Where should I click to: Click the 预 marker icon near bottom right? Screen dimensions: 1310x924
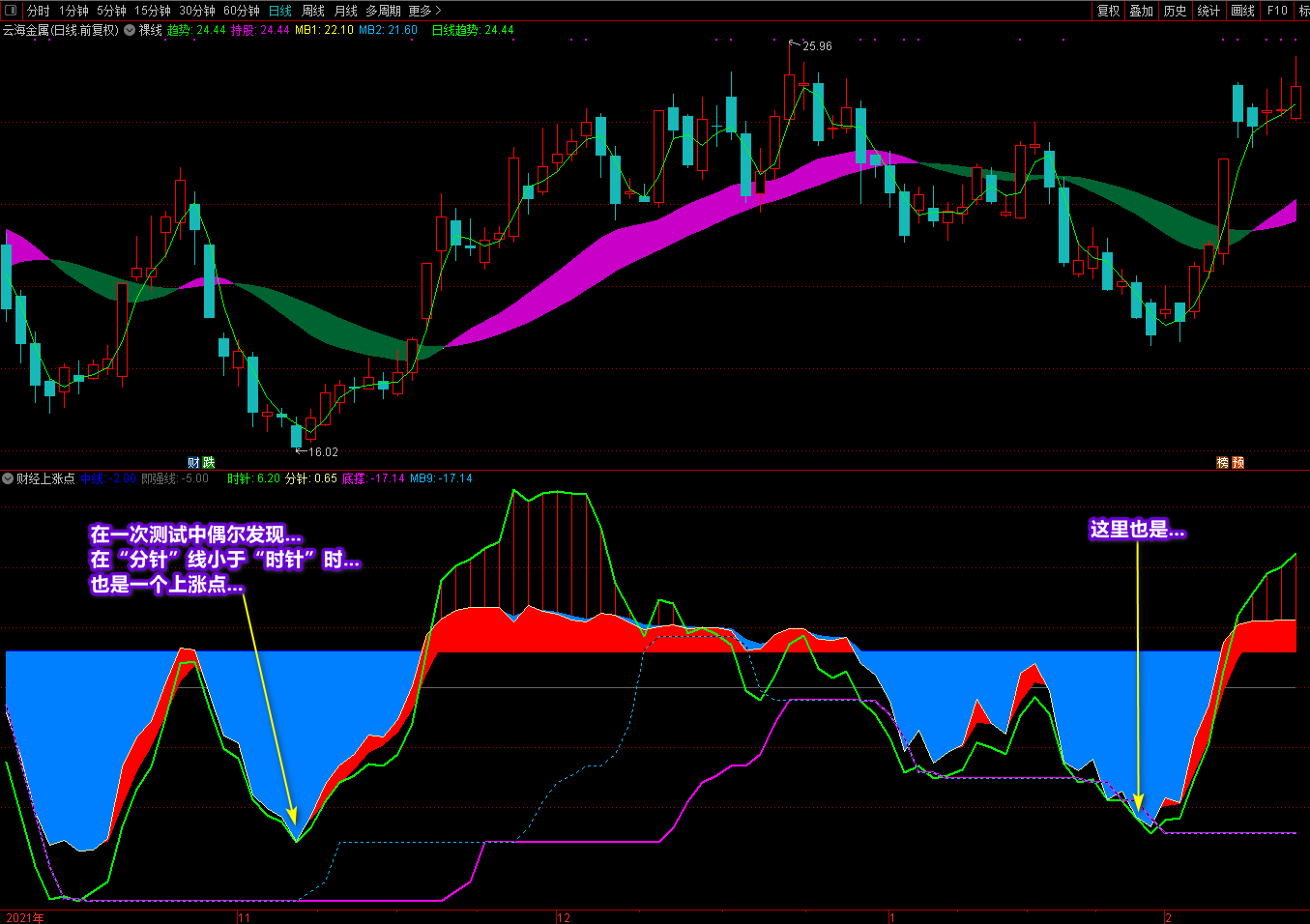(x=1238, y=463)
